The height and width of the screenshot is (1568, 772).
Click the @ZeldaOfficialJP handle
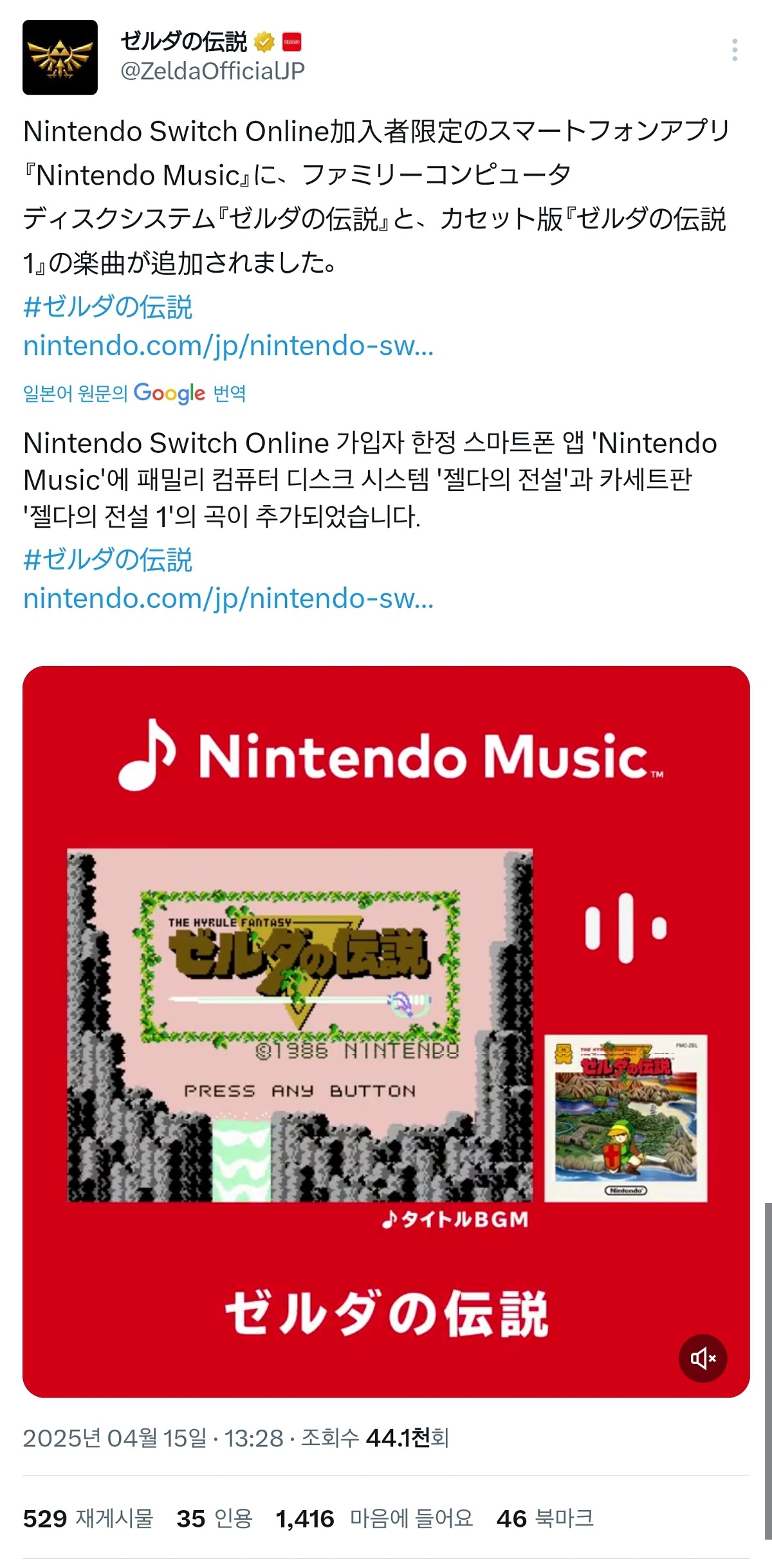(x=212, y=71)
